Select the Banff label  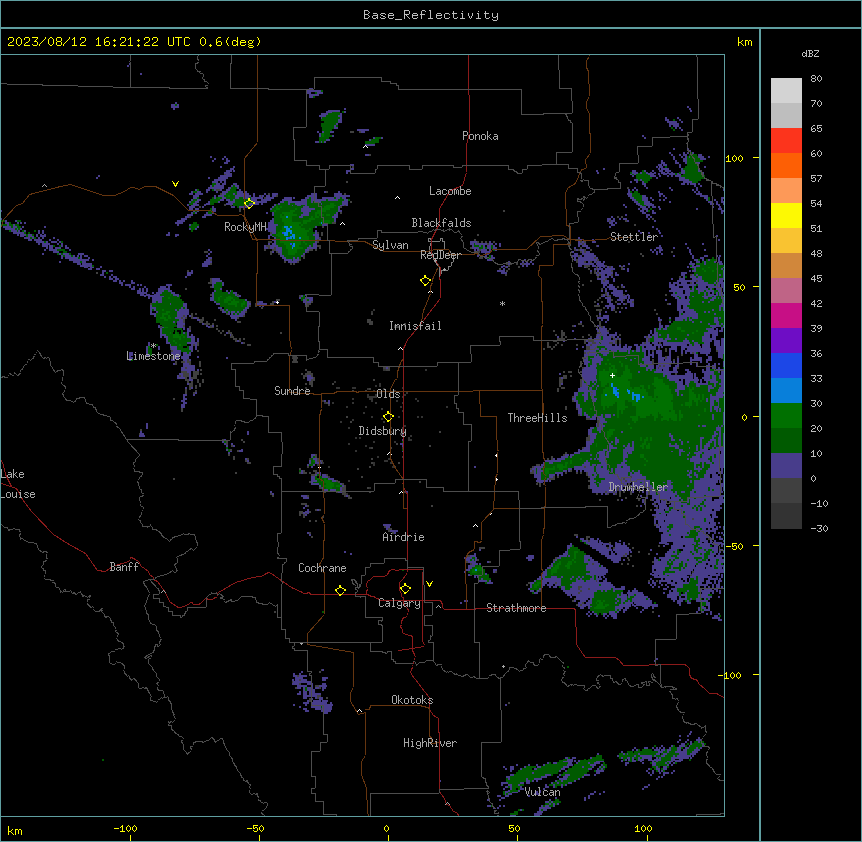pos(124,567)
